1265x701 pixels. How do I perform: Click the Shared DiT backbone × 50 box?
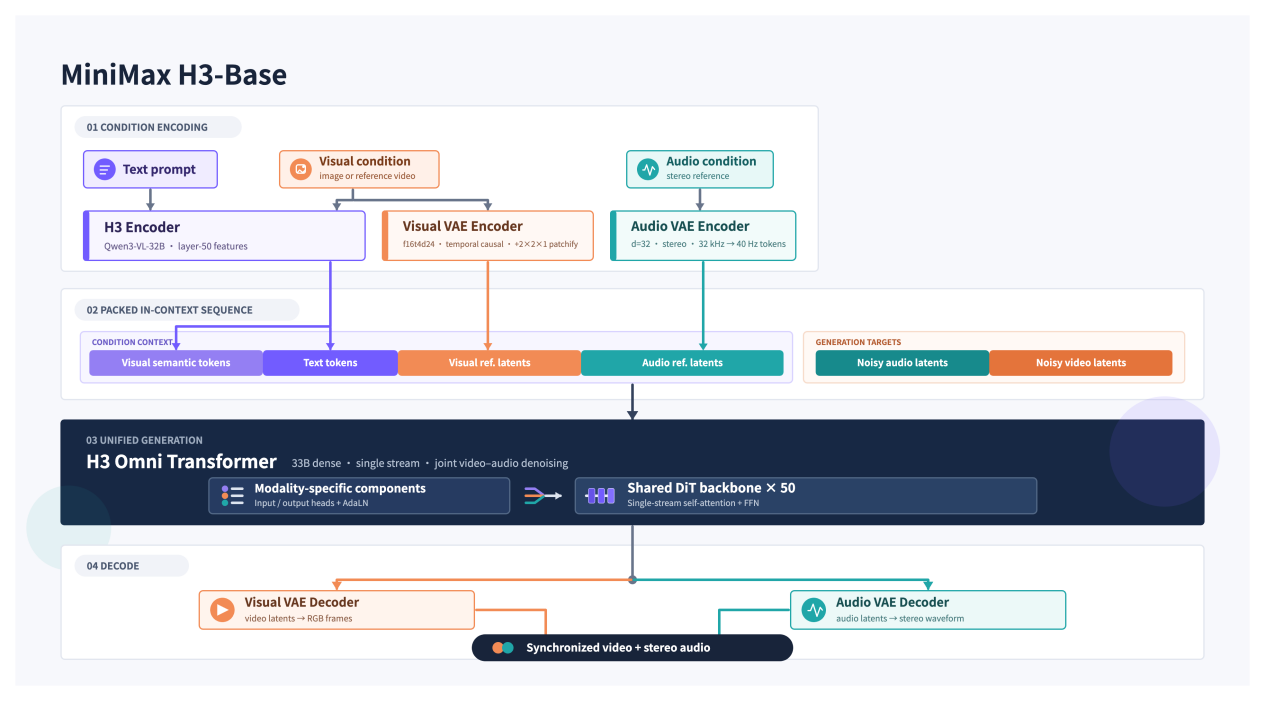[806, 495]
